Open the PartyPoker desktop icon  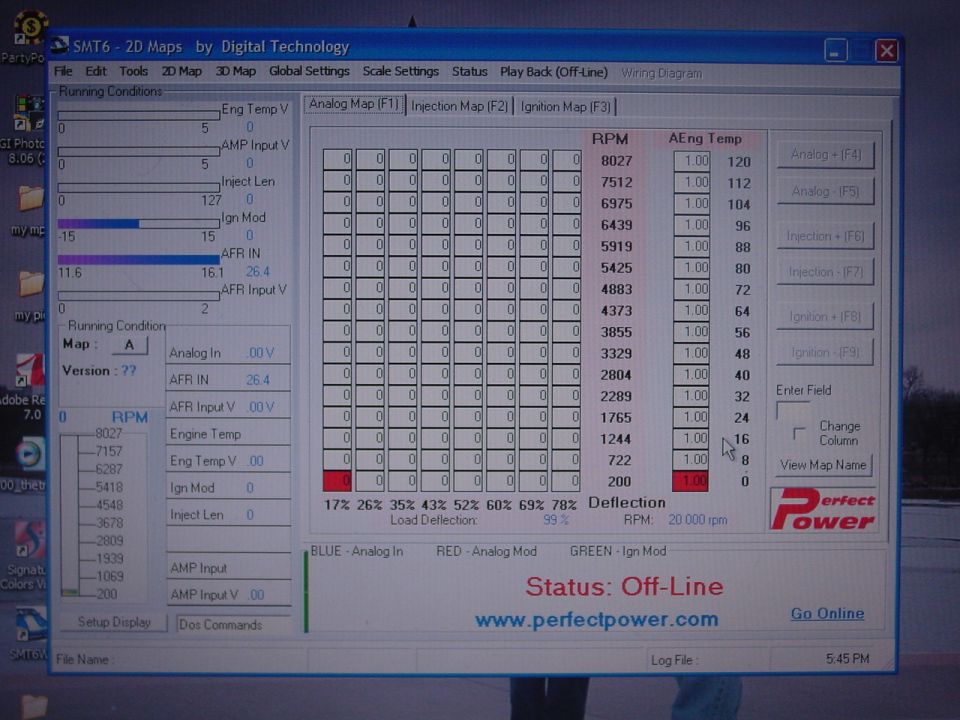(28, 37)
